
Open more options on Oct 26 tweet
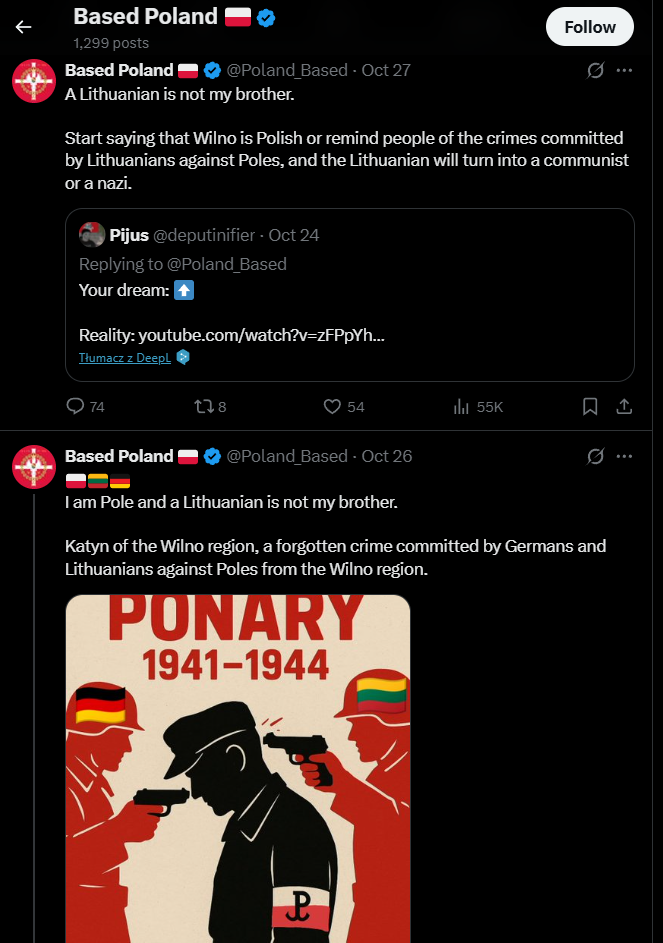pos(625,456)
